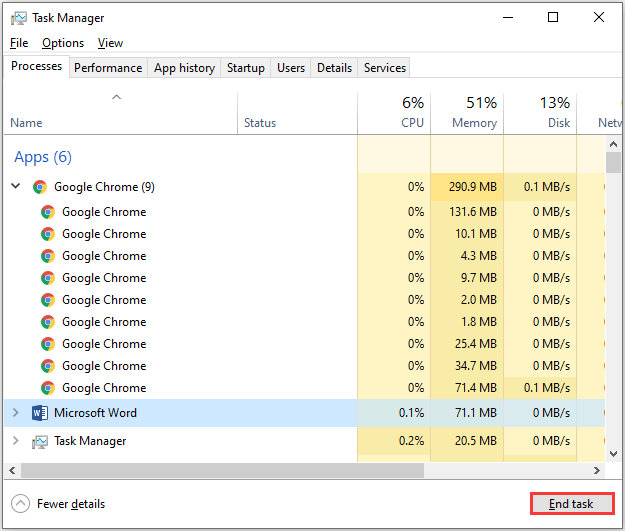
Task: Select the Microsoft Word row name
Action: 95,413
